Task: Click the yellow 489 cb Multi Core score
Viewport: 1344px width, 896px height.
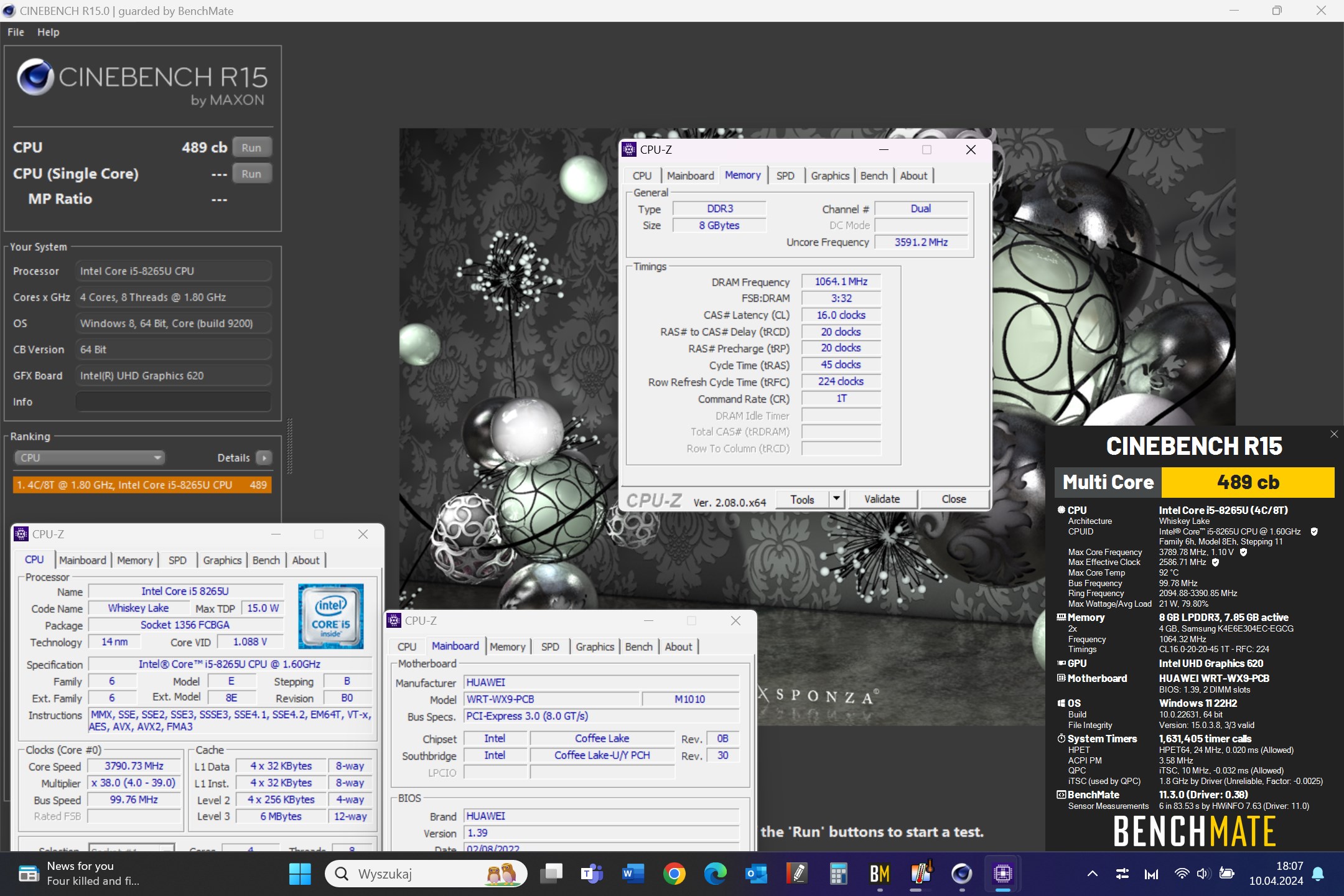Action: (x=1248, y=482)
